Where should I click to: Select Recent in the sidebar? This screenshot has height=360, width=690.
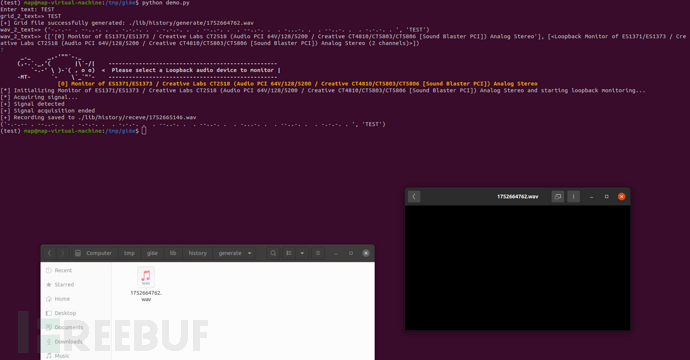pyautogui.click(x=76, y=271)
